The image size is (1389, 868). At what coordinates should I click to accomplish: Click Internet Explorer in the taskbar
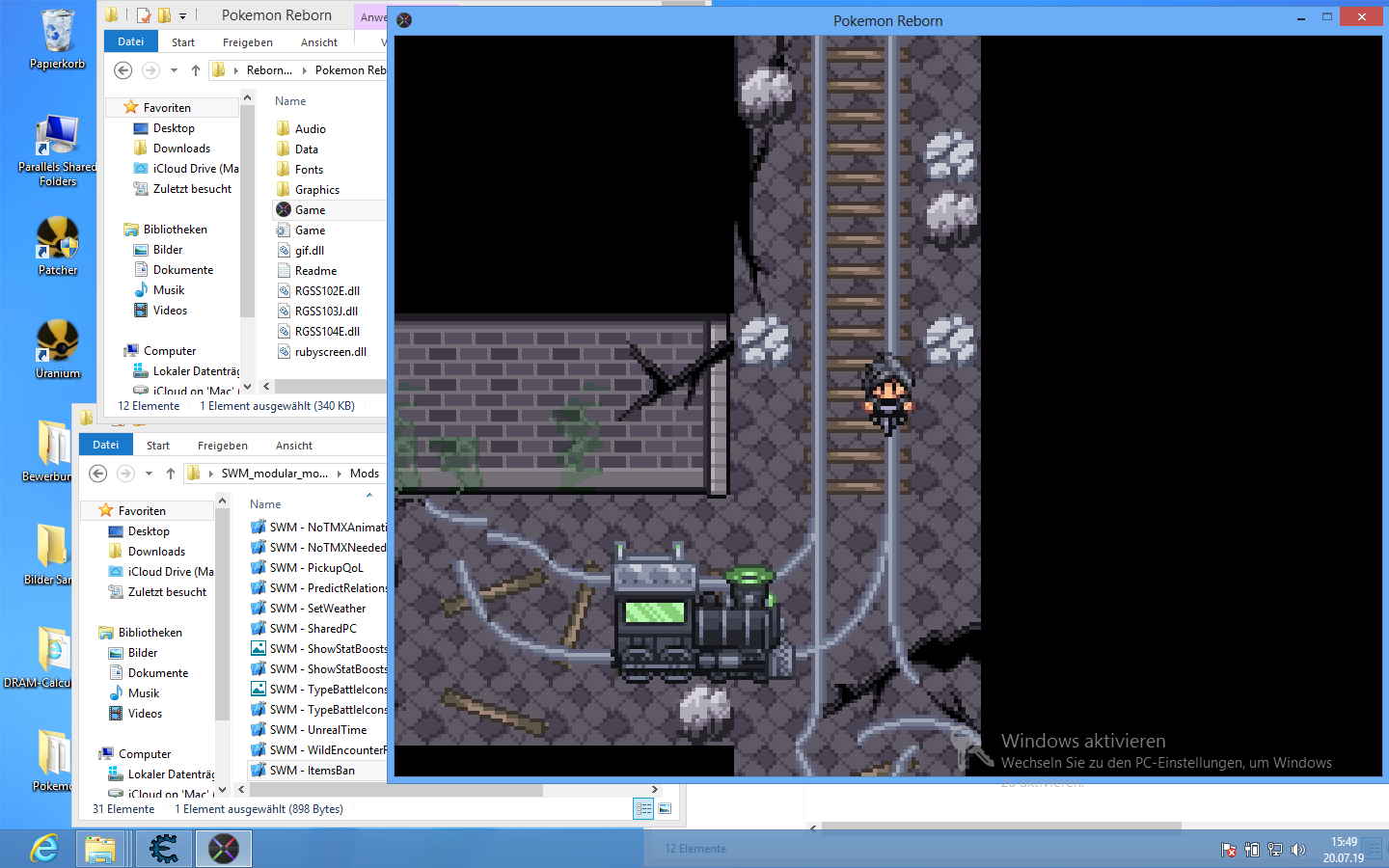click(x=43, y=849)
